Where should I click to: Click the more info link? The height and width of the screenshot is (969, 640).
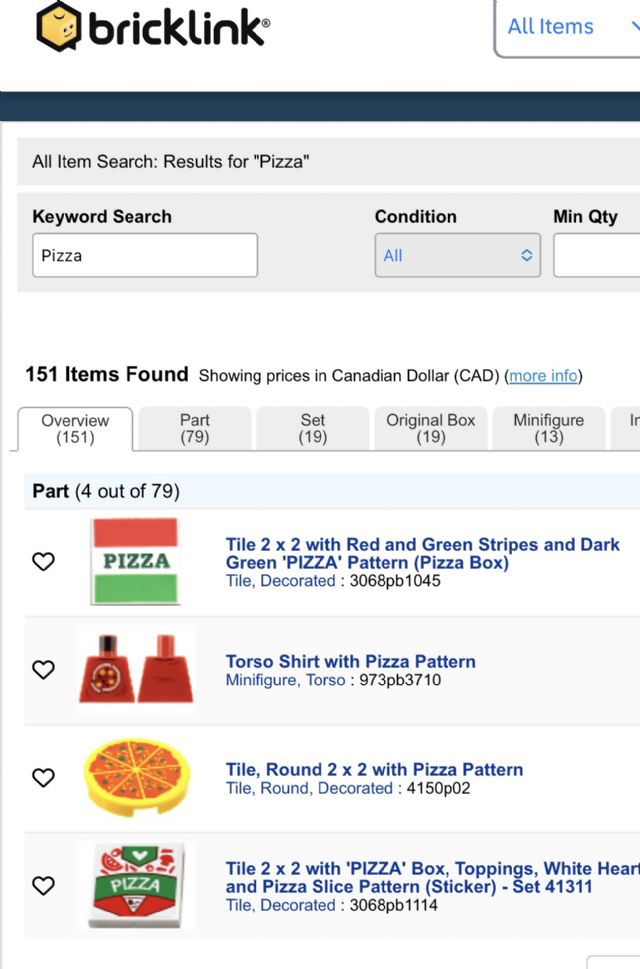click(x=543, y=376)
